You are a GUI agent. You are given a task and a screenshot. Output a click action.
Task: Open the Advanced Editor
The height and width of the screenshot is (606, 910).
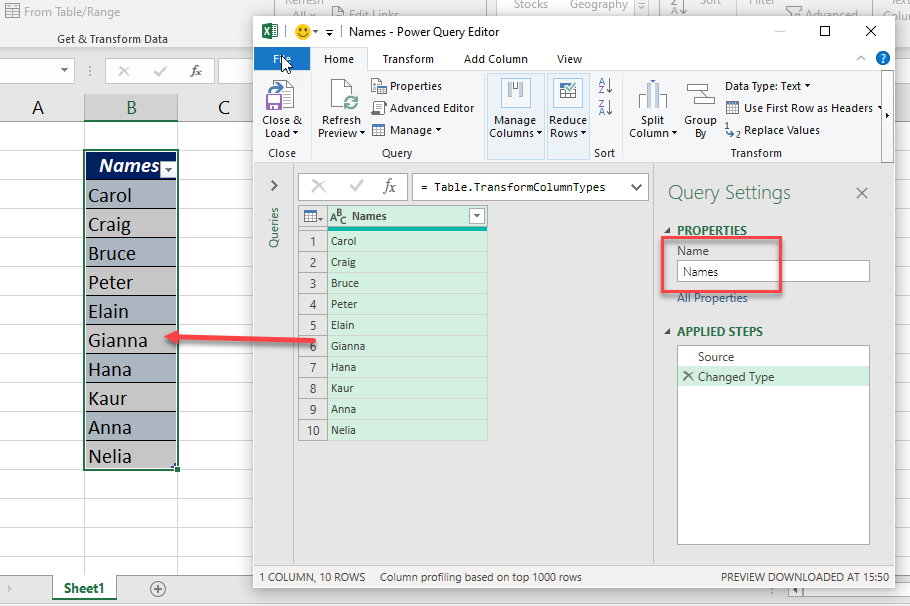422,108
